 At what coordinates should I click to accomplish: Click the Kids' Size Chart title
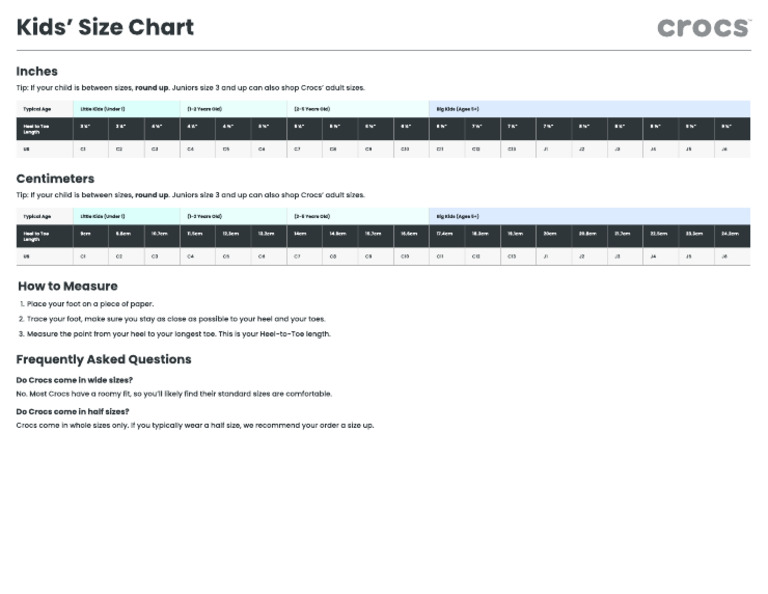pyautogui.click(x=105, y=27)
